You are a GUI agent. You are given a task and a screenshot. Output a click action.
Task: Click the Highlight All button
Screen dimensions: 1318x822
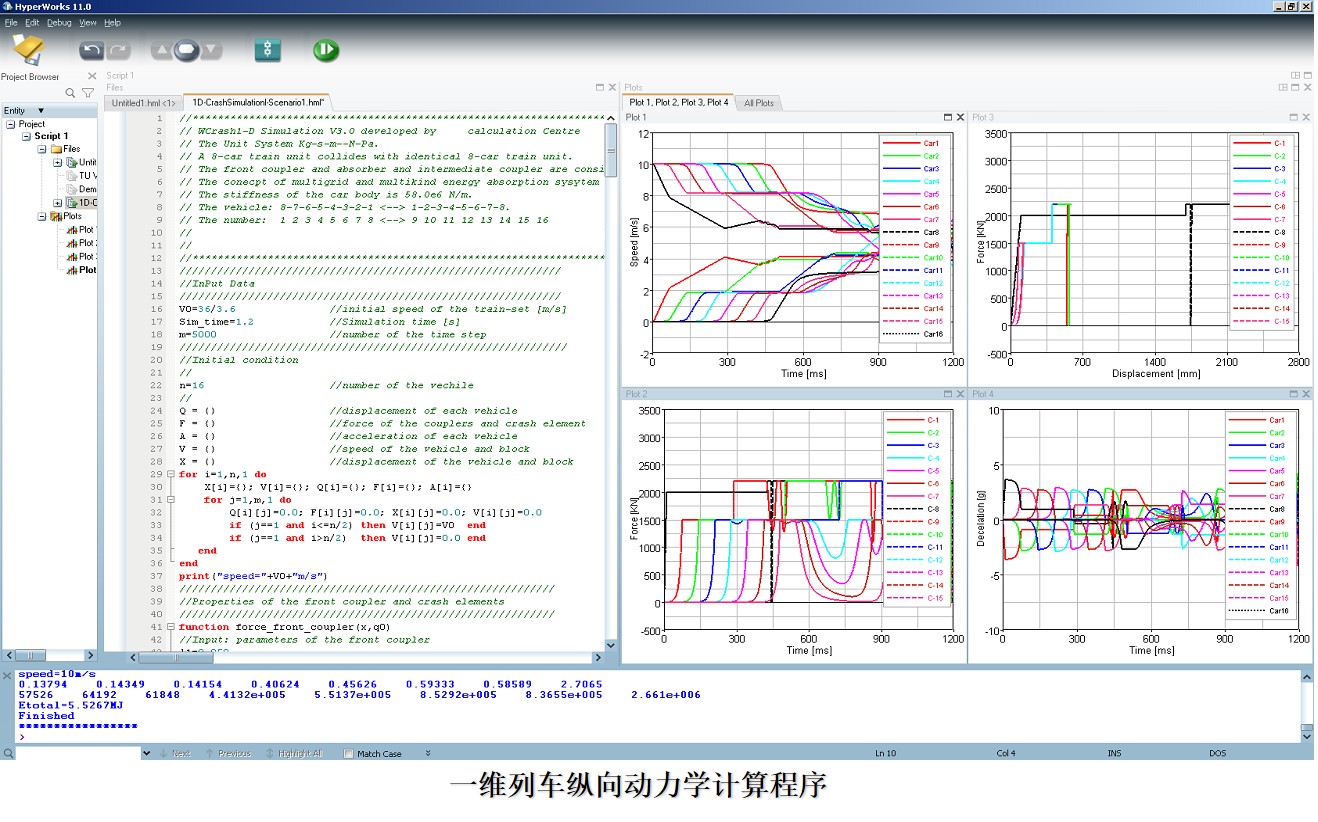pos(293,753)
